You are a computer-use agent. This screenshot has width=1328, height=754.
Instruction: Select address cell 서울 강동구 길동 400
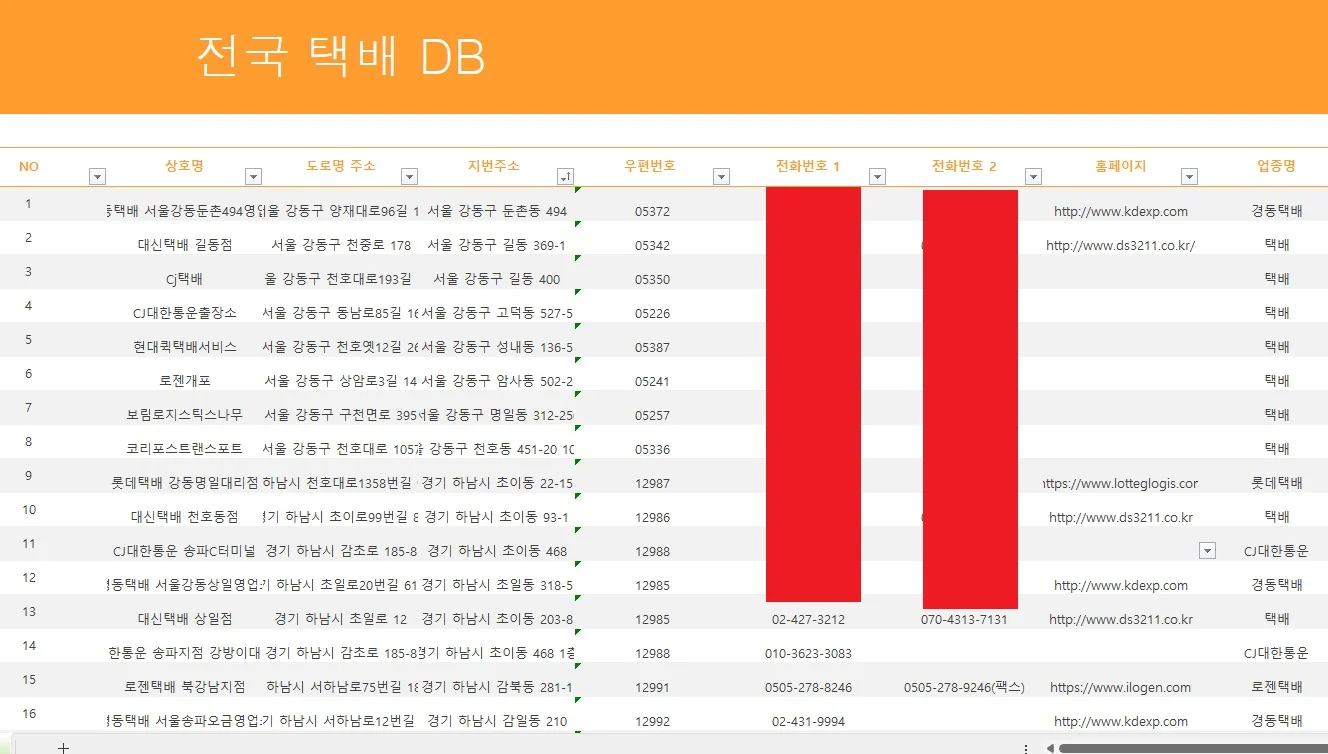(496, 280)
